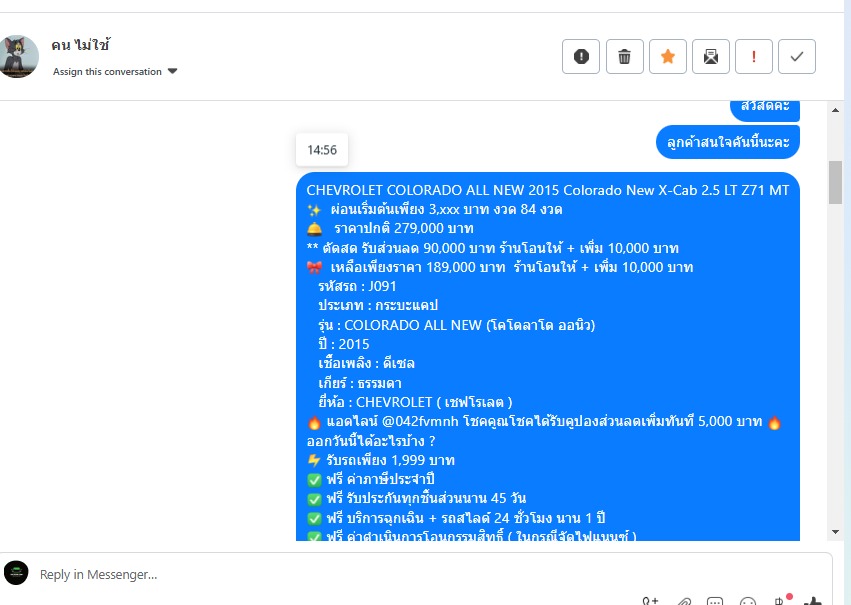Click line แอดไลน์ @042fvmnh

[x=544, y=422]
